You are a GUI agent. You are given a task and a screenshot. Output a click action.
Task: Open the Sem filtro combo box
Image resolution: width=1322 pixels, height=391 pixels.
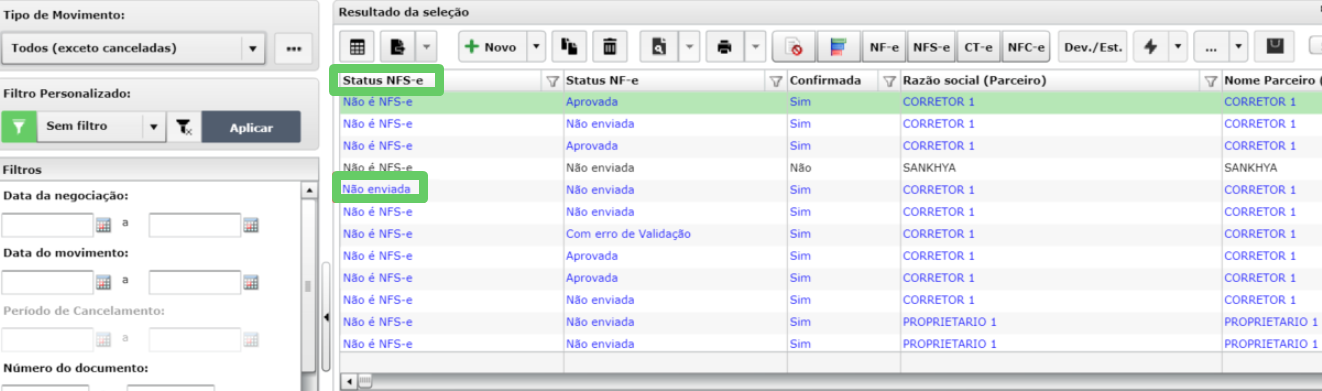(100, 127)
